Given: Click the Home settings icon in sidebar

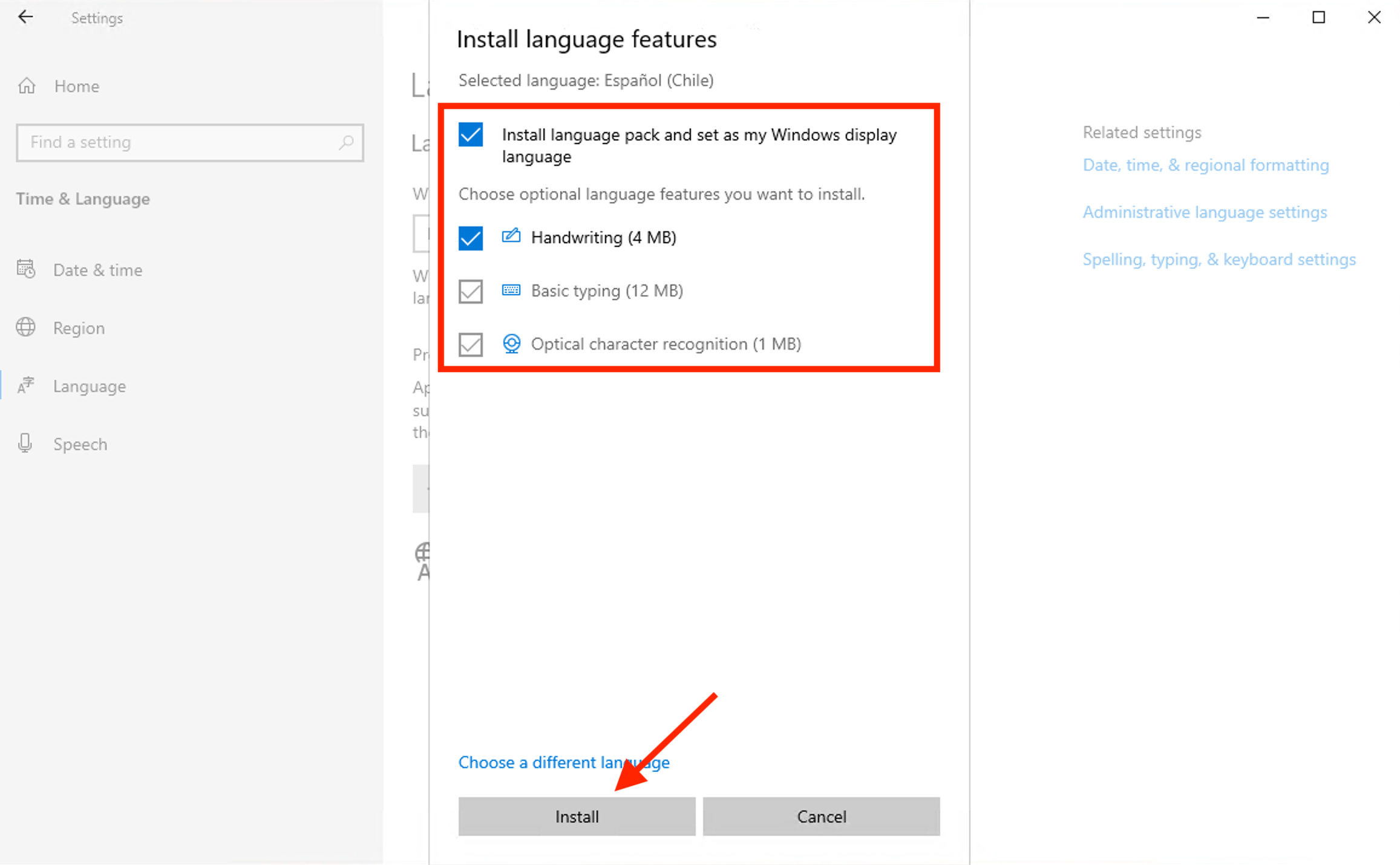Looking at the screenshot, I should coord(27,85).
